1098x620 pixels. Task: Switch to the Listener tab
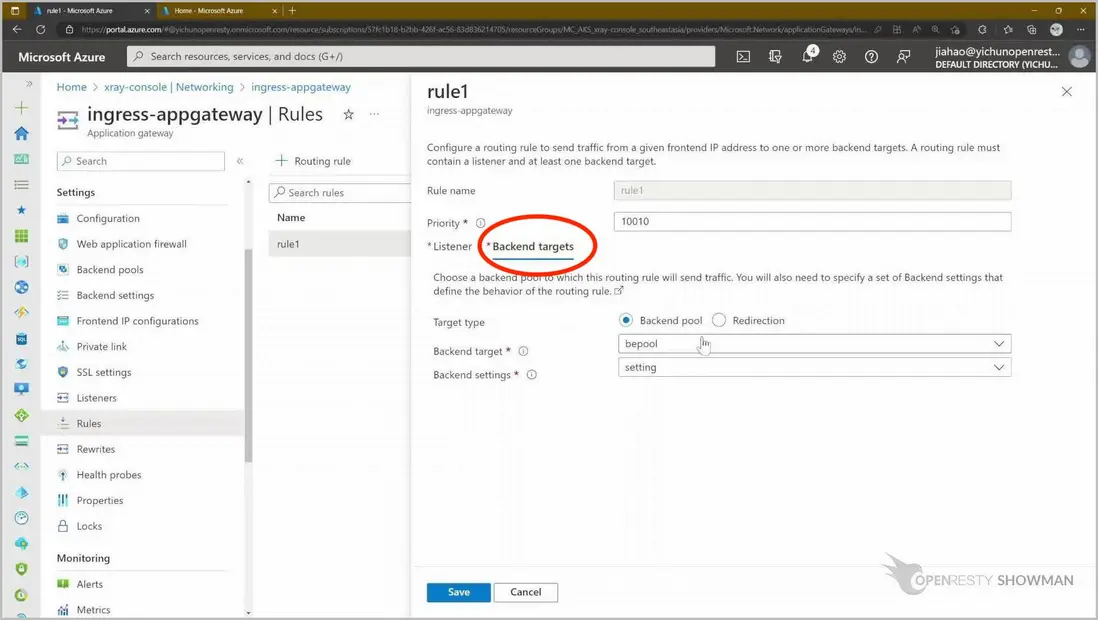coord(452,247)
